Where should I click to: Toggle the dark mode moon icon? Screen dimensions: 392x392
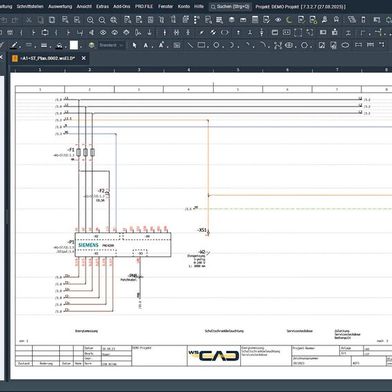coord(289,20)
